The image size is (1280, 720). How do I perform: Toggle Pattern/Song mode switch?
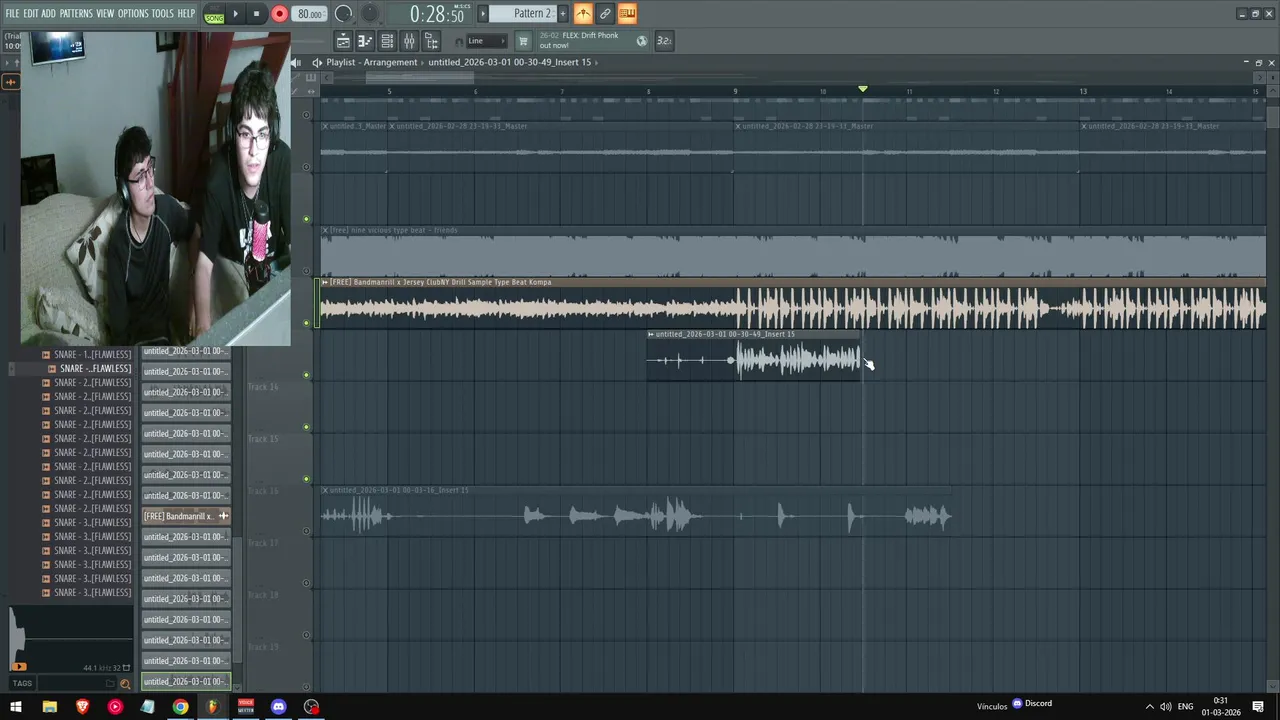point(214,14)
